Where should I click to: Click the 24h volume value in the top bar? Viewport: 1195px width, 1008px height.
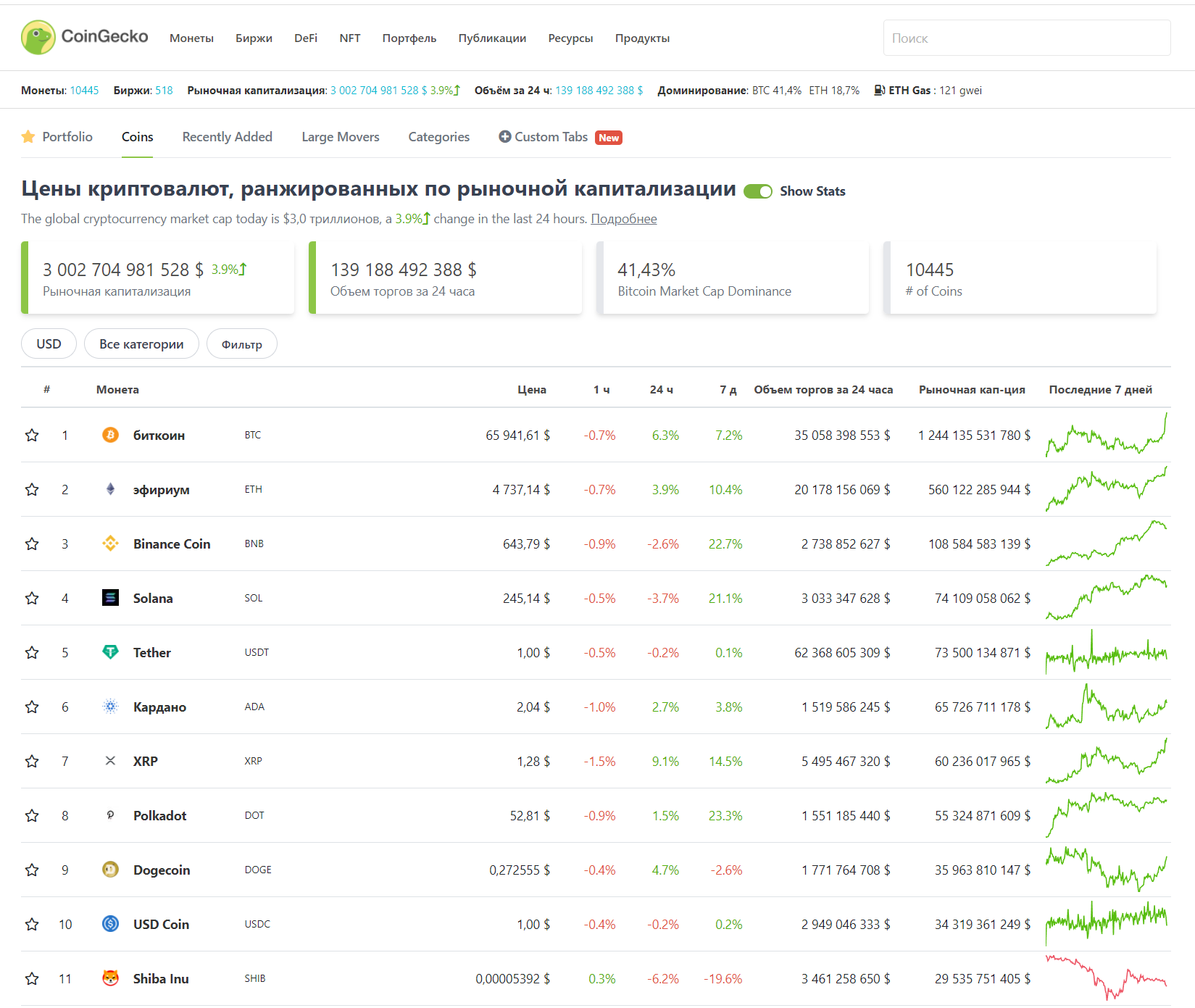tap(599, 91)
